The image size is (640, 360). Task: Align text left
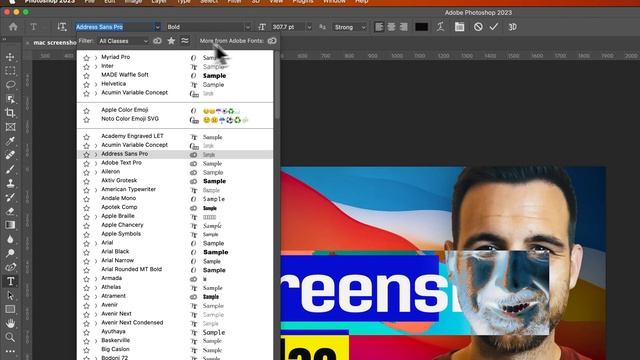[x=379, y=27]
